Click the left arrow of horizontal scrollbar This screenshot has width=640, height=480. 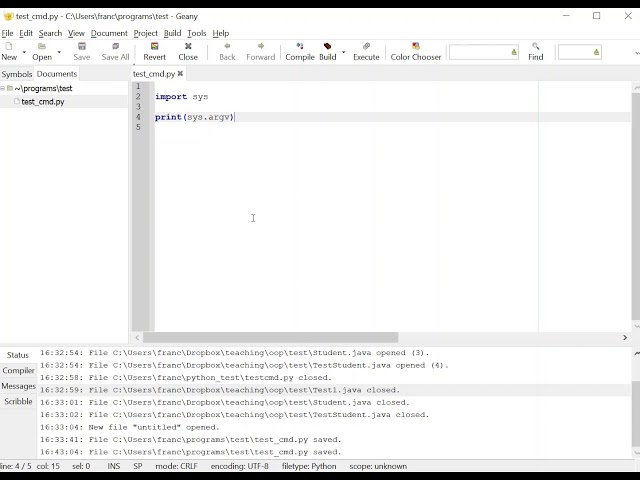click(137, 338)
